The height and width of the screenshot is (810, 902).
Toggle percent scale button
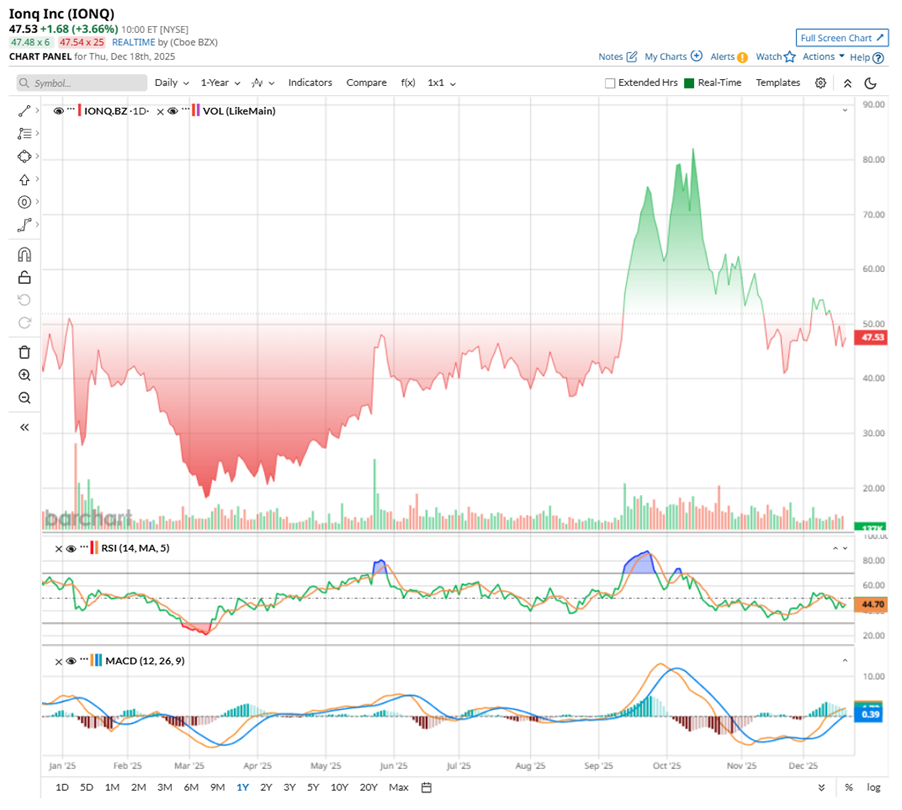(849, 788)
